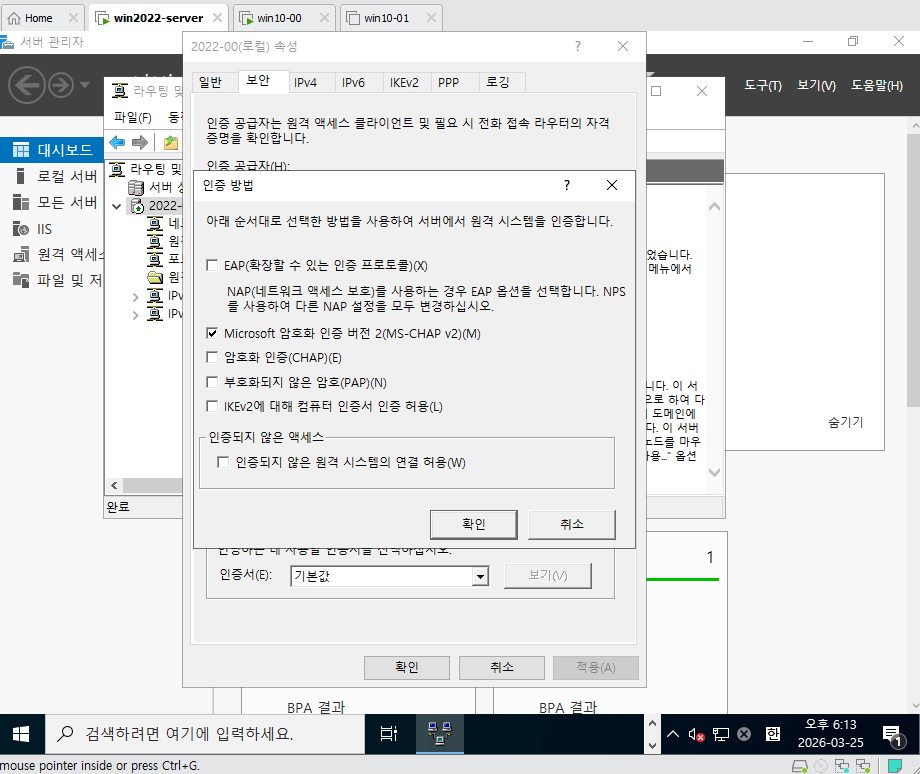Uncheck MS-CHAP v2 authentication option

click(212, 333)
